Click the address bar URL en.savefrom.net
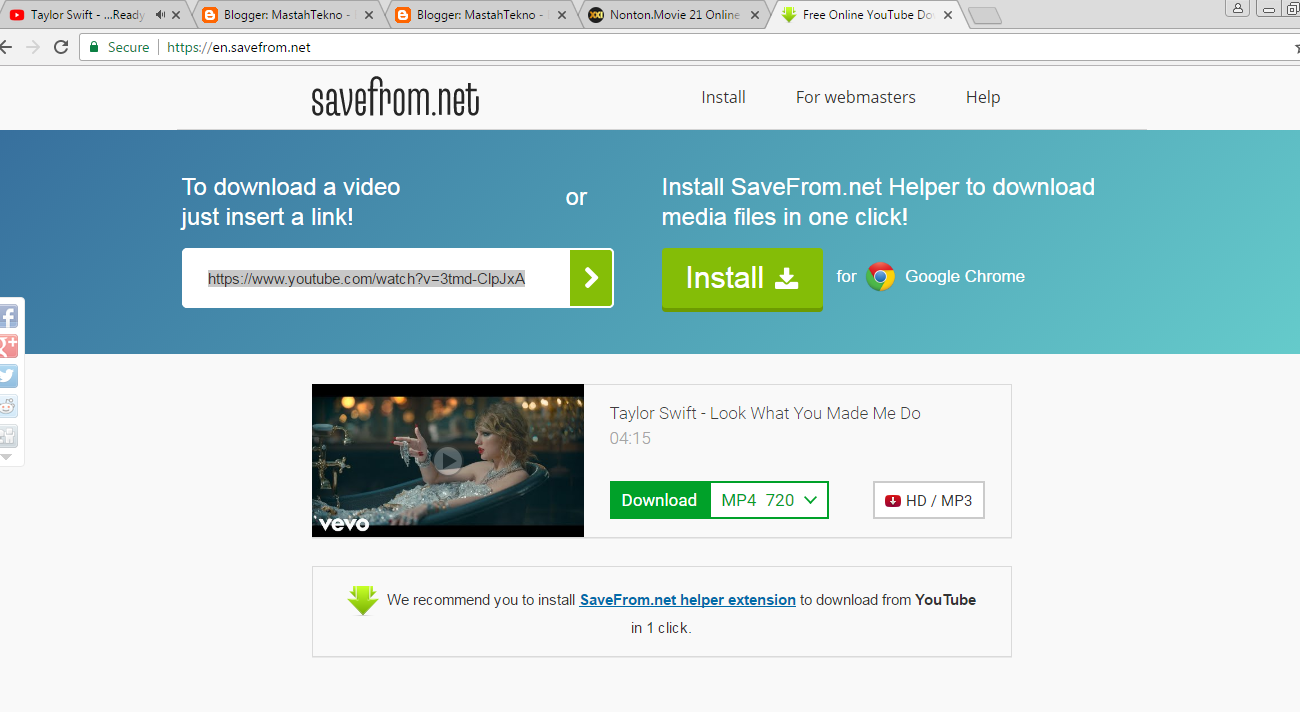 pos(239,47)
